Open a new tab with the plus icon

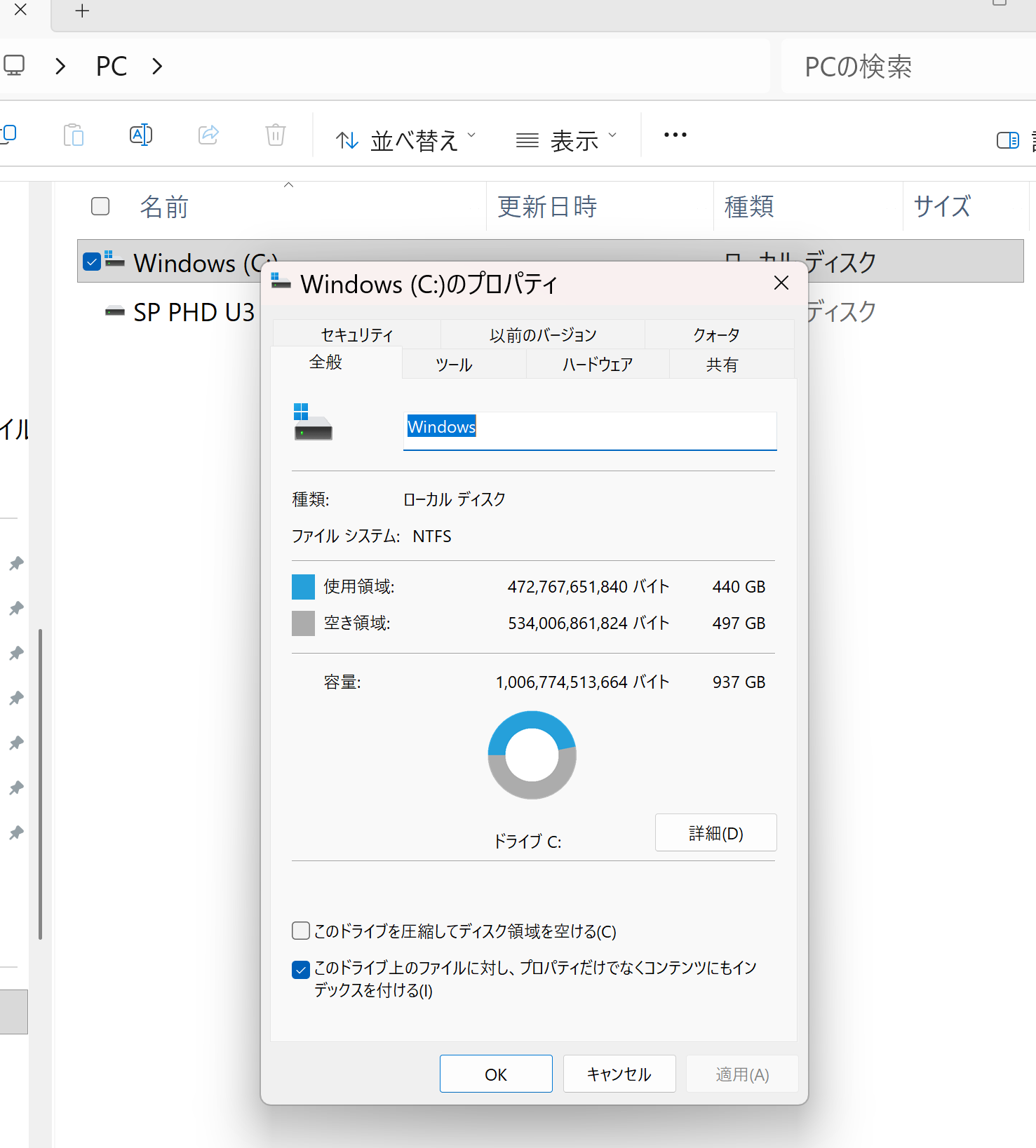tap(82, 11)
